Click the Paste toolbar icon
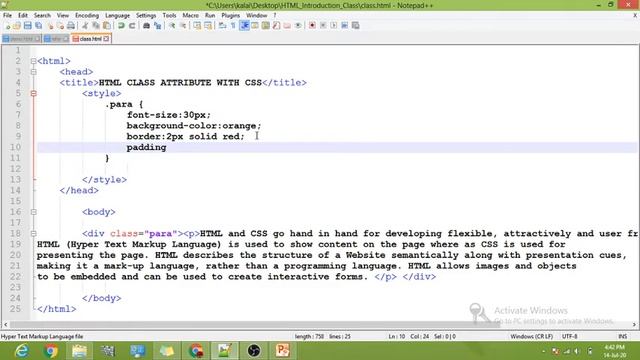Viewport: 640px width, 360px height. [107, 25]
